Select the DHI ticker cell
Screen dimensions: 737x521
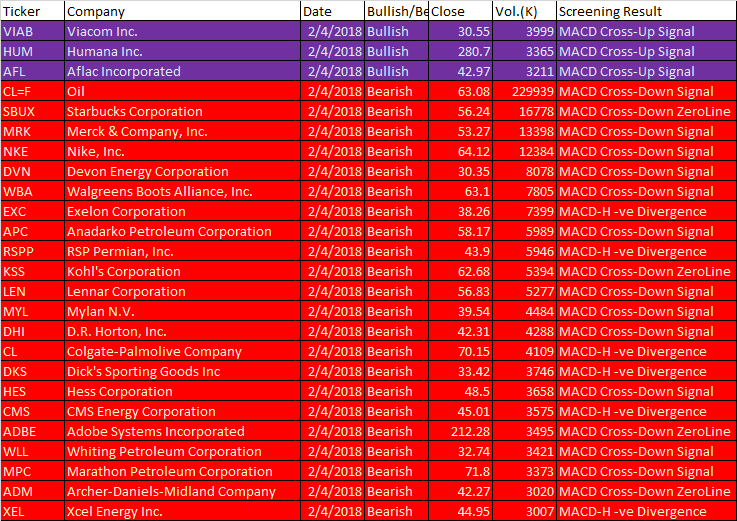32,332
